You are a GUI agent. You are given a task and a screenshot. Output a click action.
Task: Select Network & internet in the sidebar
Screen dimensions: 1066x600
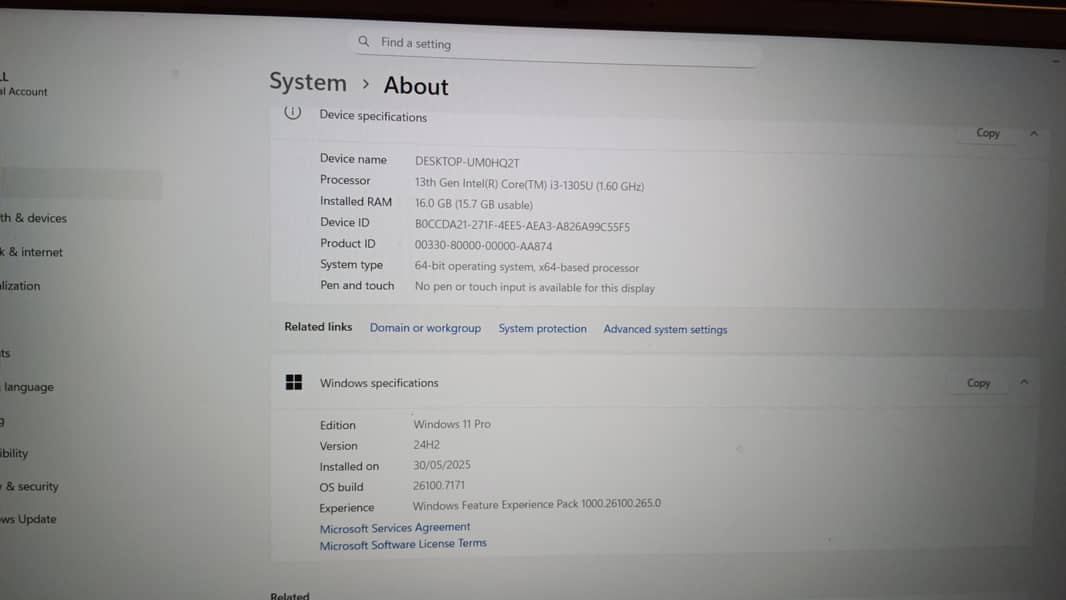click(31, 252)
